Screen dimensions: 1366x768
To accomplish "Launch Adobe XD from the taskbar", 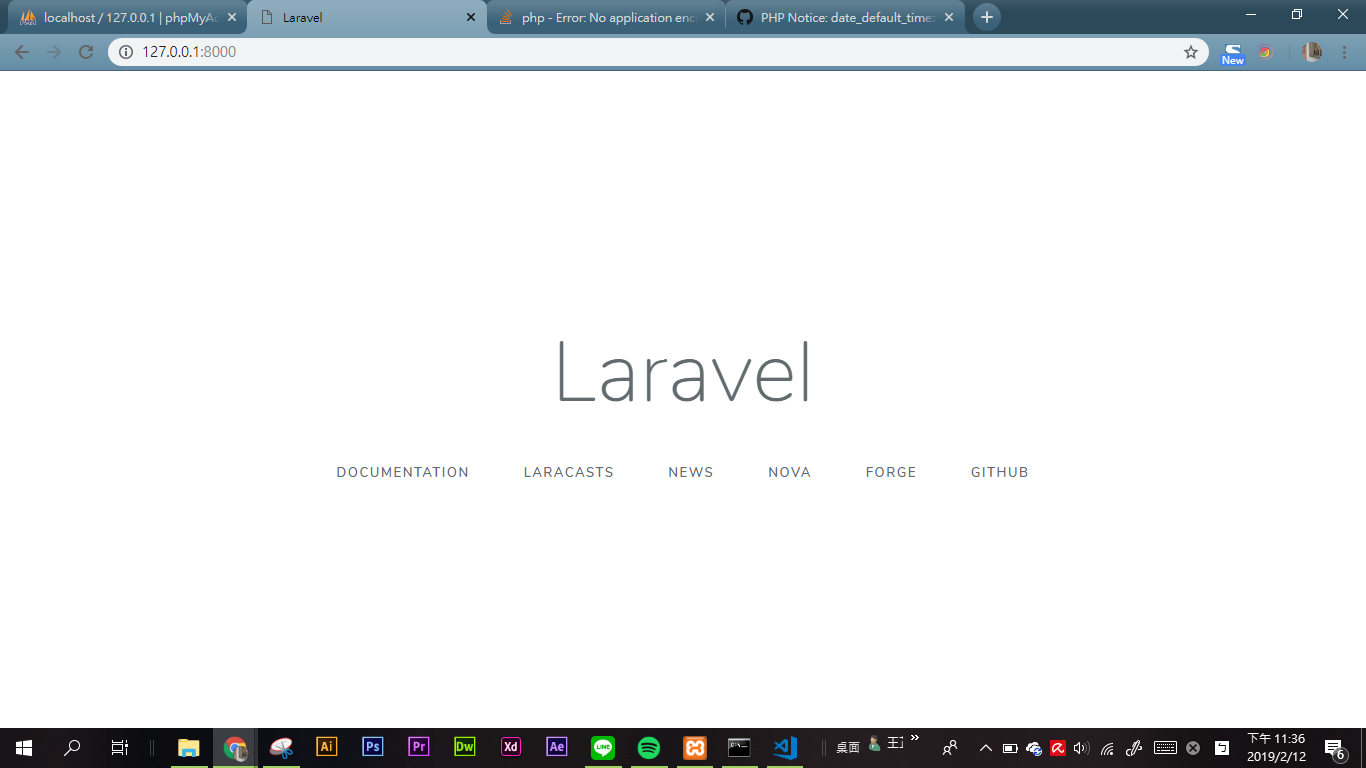I will [x=511, y=747].
